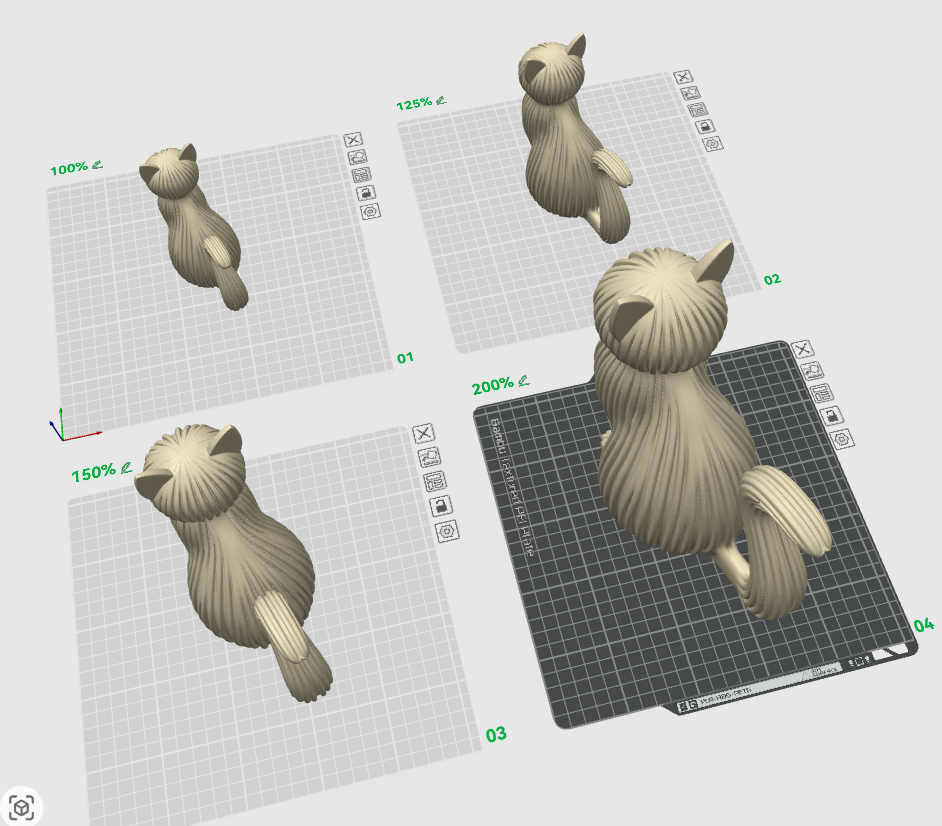Click the "100%" plate name label
Screen dimensions: 942x826
[68, 168]
